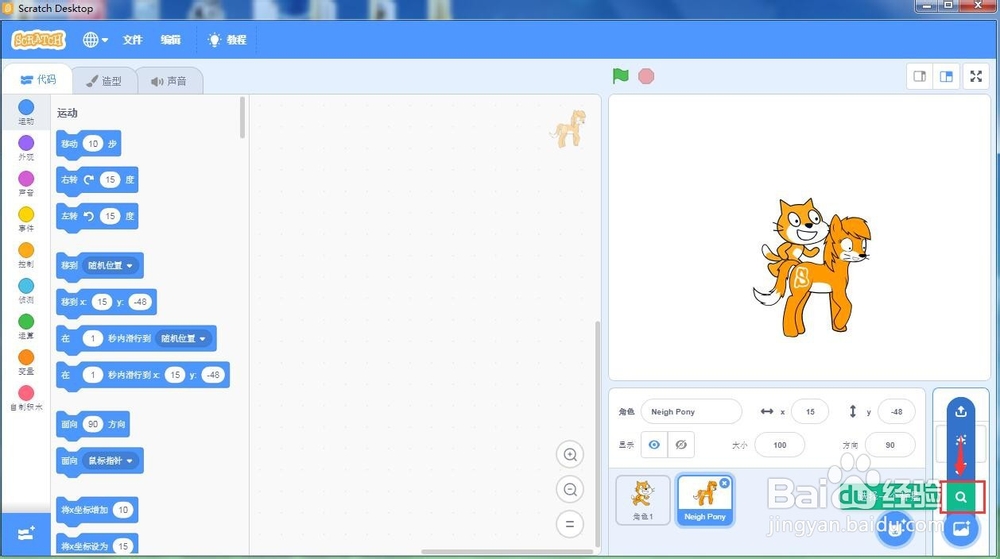Open 鼠标指针 dropdown in 面向 block
The height and width of the screenshot is (559, 1000).
(x=111, y=460)
